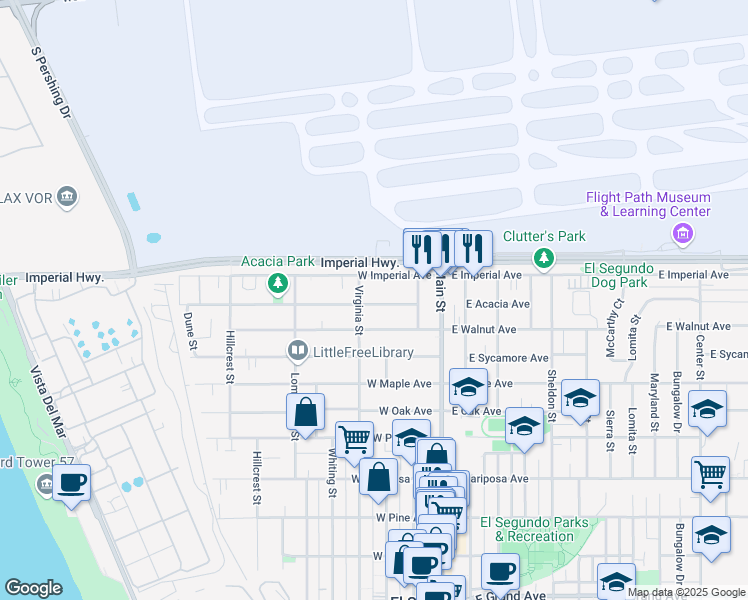The height and width of the screenshot is (600, 748).
Task: Click the Whiting St street label
Action: (332, 473)
